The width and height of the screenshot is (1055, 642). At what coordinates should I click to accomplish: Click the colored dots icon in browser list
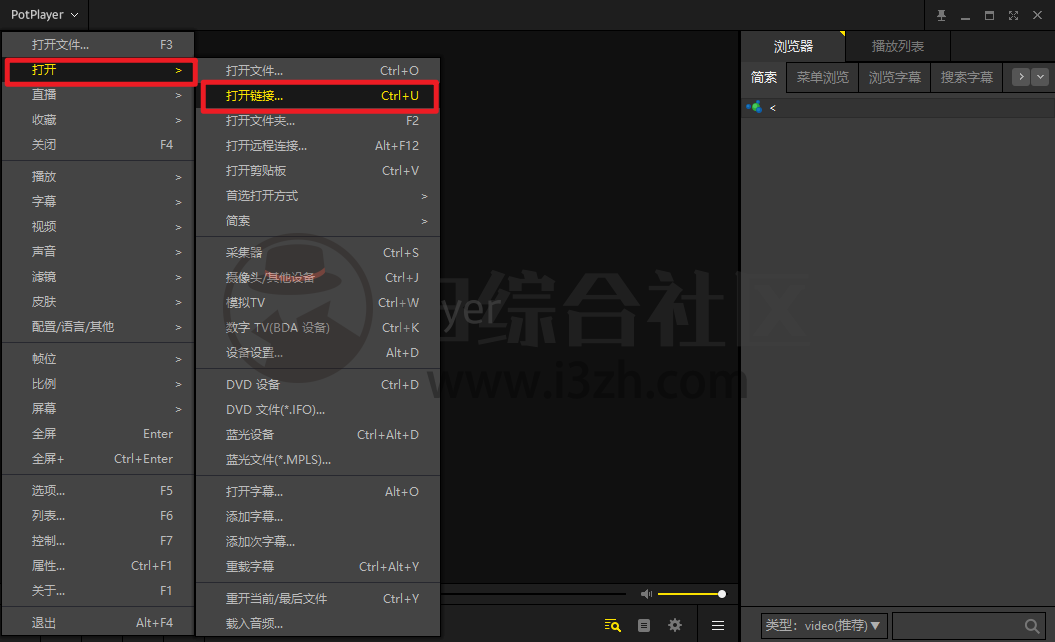click(x=754, y=107)
